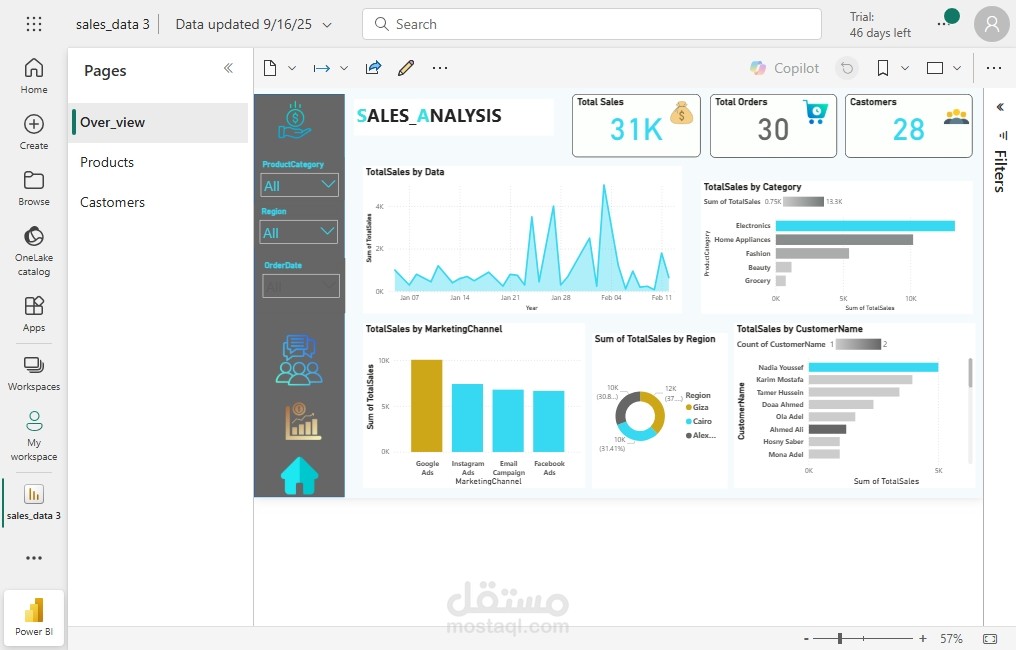Click the Edit pencil icon
The height and width of the screenshot is (650, 1016).
[406, 67]
